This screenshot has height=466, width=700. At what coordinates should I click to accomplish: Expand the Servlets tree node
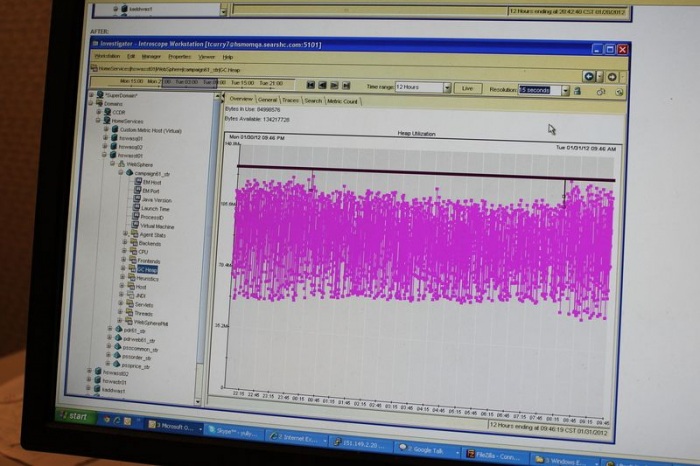pyautogui.click(x=123, y=304)
